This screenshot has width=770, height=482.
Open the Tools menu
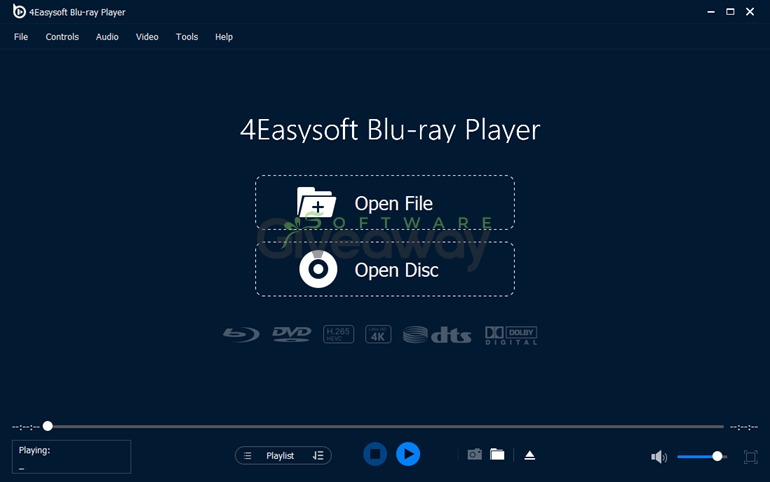[187, 37]
